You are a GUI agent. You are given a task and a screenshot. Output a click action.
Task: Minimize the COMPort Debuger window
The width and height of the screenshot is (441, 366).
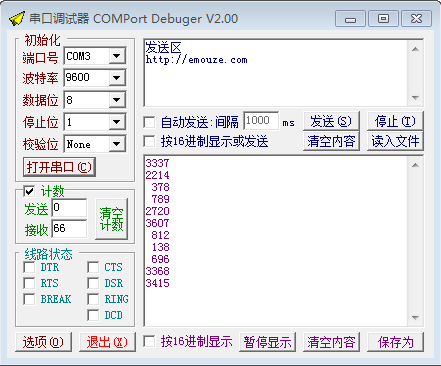[x=350, y=19]
